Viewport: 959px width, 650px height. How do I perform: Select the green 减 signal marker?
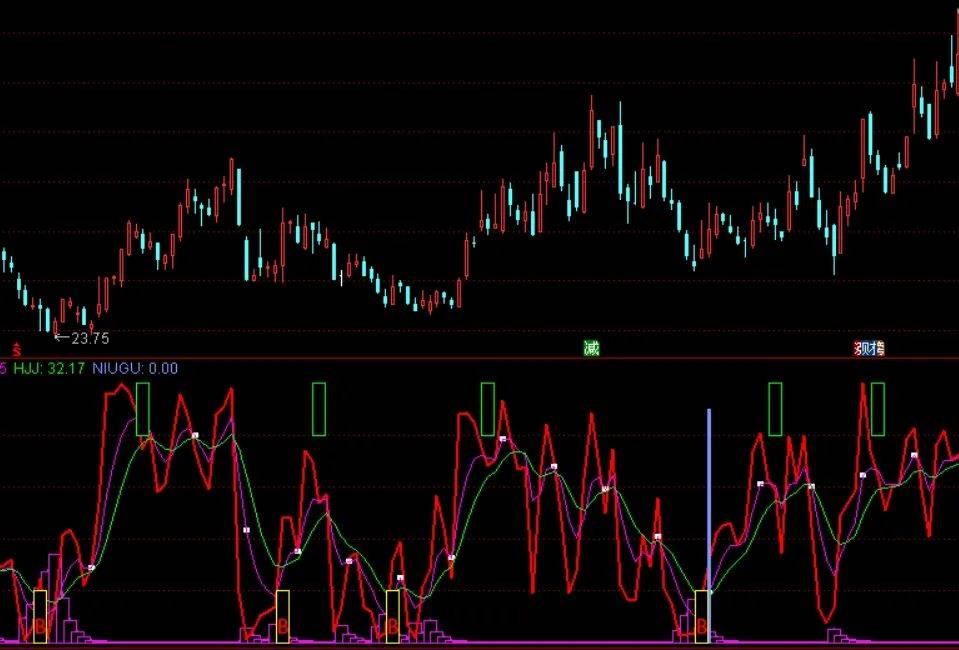tap(591, 349)
